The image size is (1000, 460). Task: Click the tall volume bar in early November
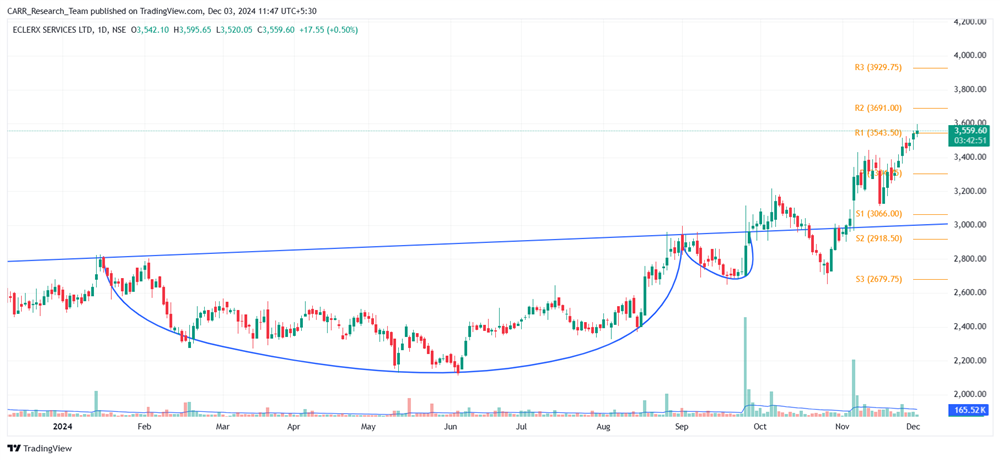click(x=853, y=388)
